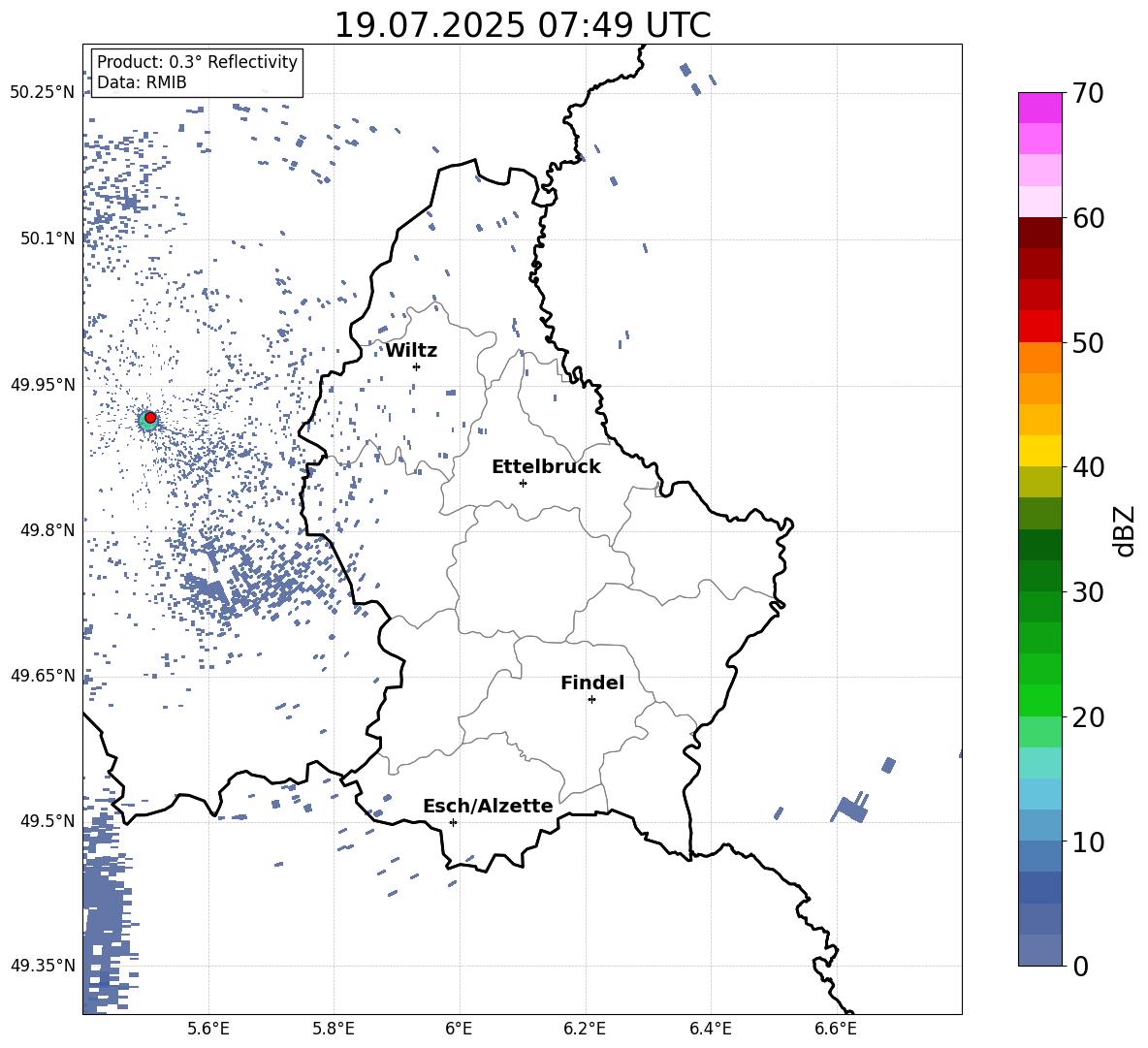This screenshot has width=1148, height=1048.
Task: Click the 6°E longitude label
Action: 459,1029
